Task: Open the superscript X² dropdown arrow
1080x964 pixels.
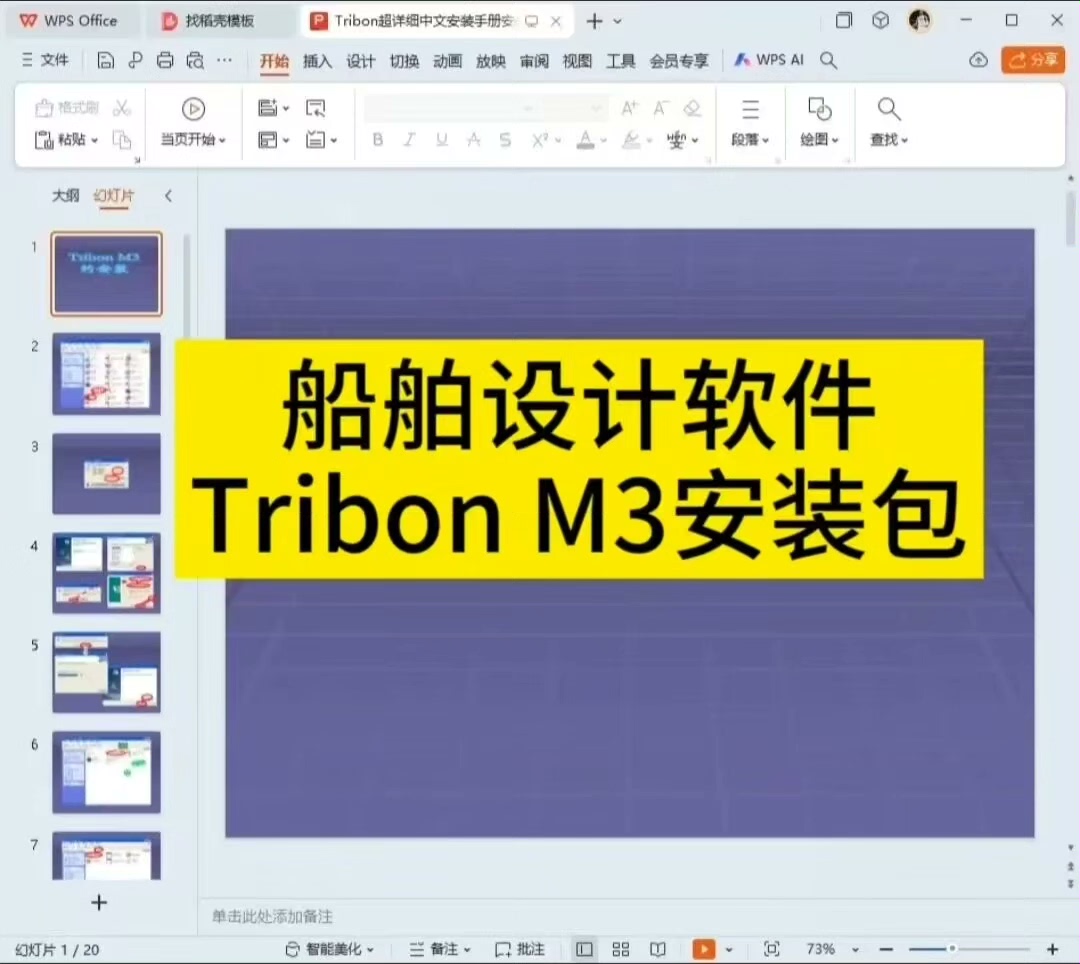Action: (557, 140)
